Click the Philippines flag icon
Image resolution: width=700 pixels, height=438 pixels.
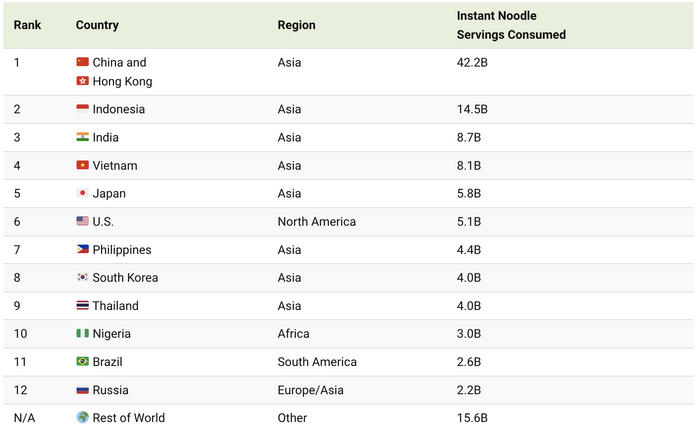(x=82, y=249)
